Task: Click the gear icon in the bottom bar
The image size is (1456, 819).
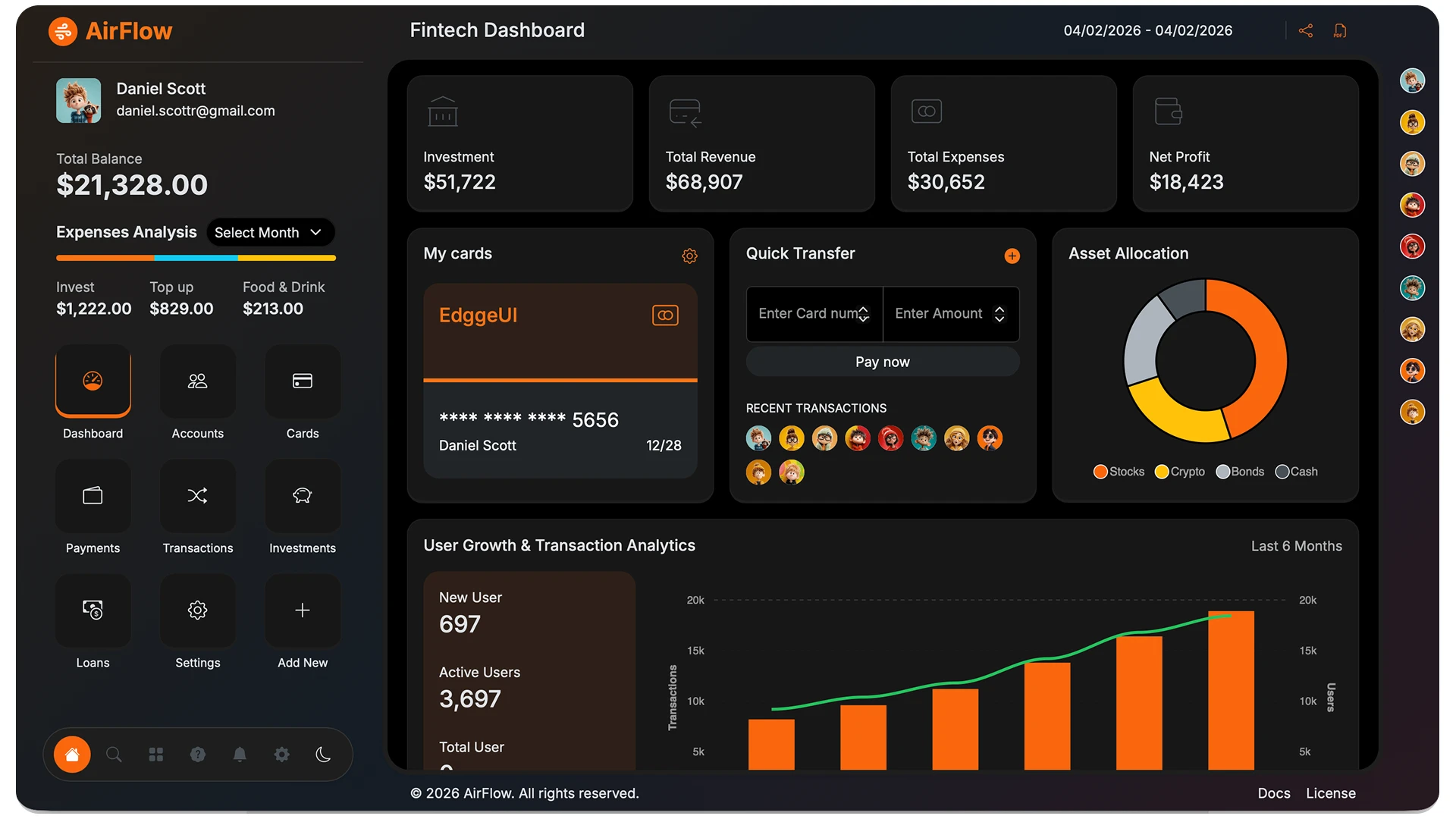Action: [x=281, y=755]
